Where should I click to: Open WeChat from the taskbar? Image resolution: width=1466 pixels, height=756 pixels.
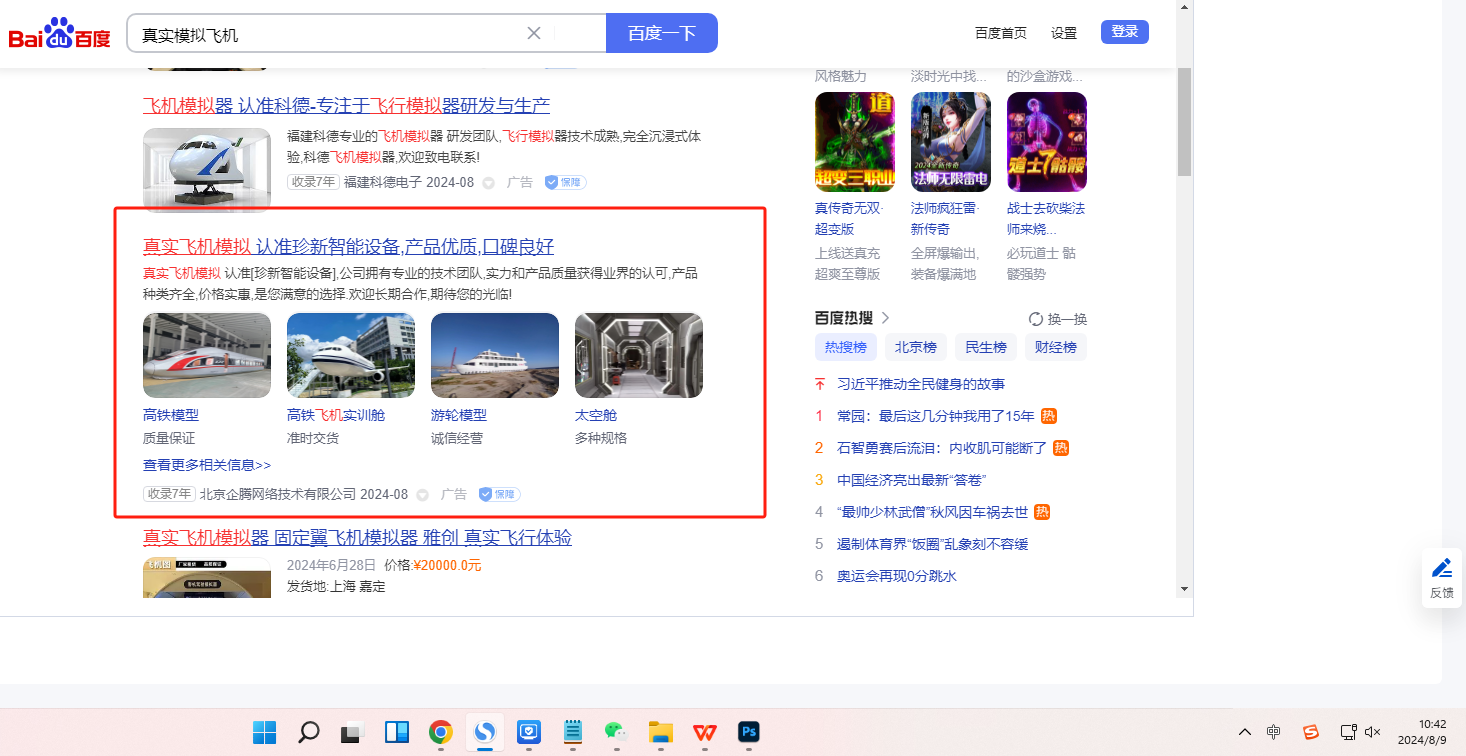pos(615,732)
